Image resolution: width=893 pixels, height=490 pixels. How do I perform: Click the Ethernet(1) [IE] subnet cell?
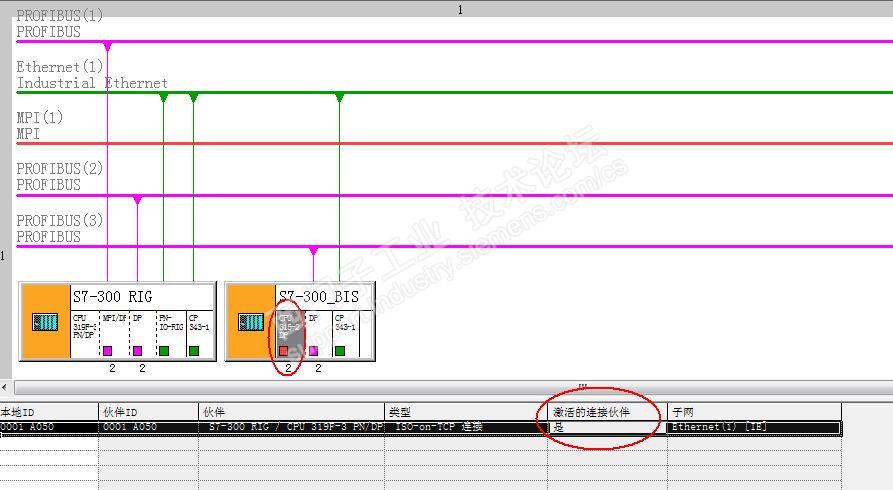[755, 427]
